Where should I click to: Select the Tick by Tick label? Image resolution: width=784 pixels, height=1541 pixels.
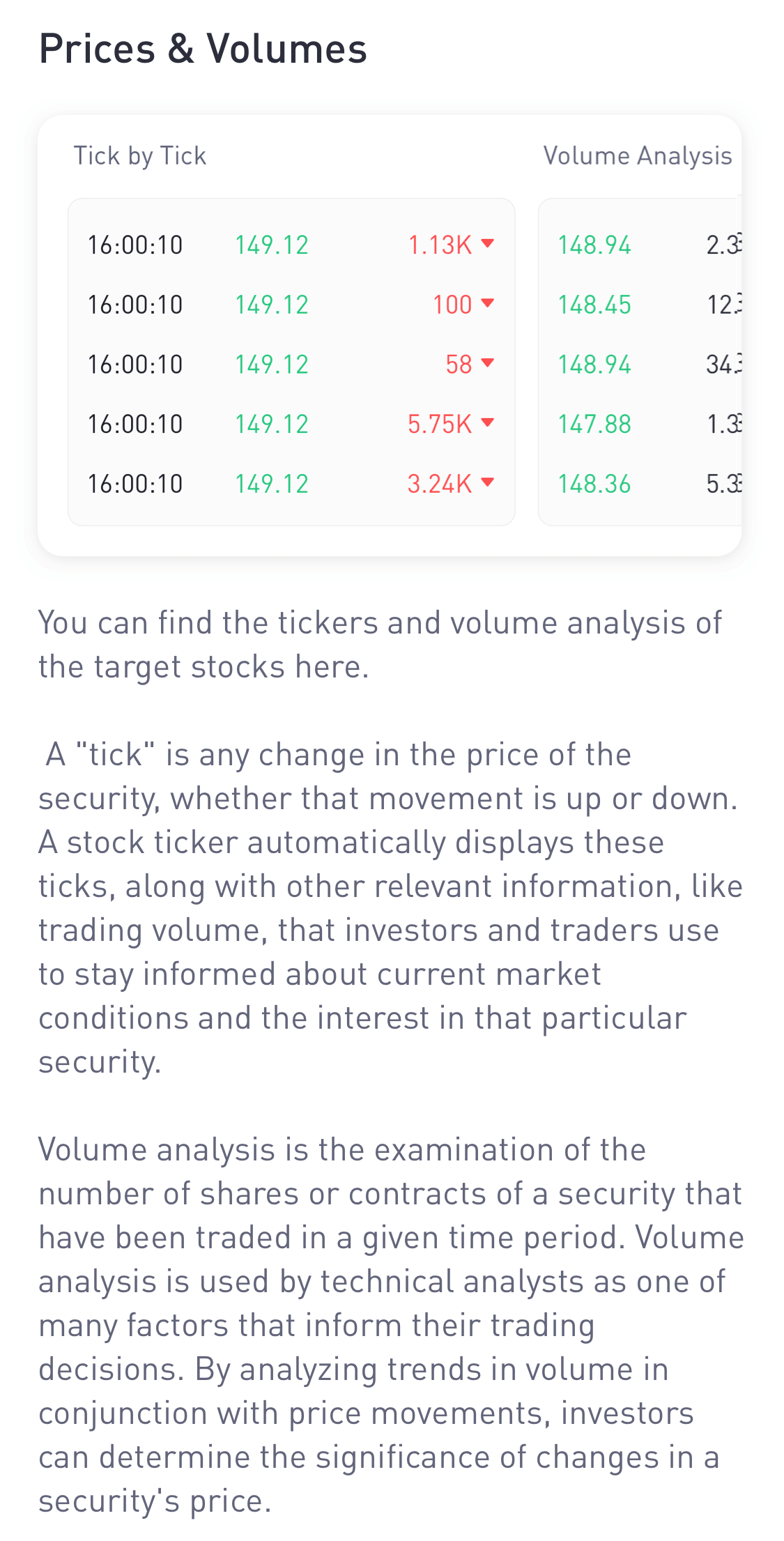pyautogui.click(x=140, y=156)
